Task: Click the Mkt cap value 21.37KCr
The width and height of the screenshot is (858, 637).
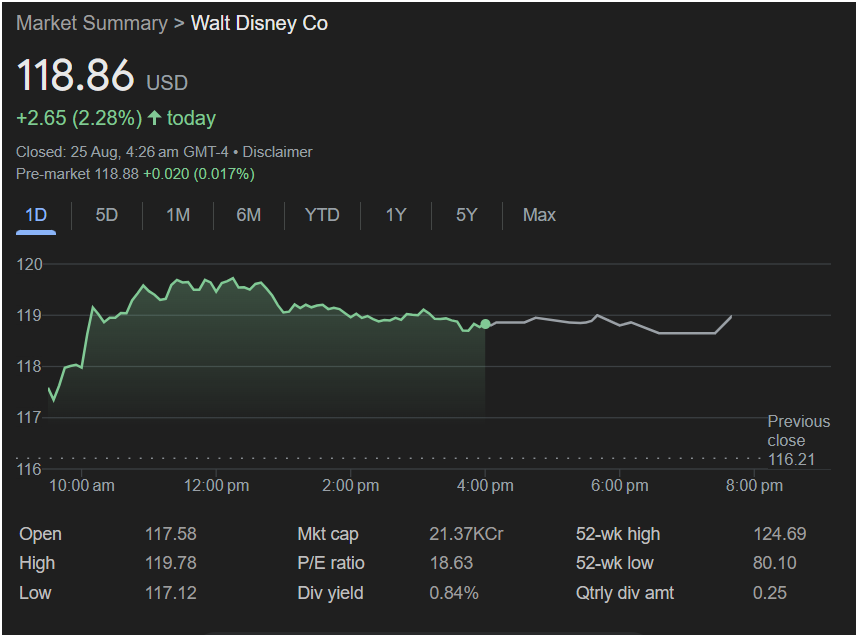Action: (466, 534)
